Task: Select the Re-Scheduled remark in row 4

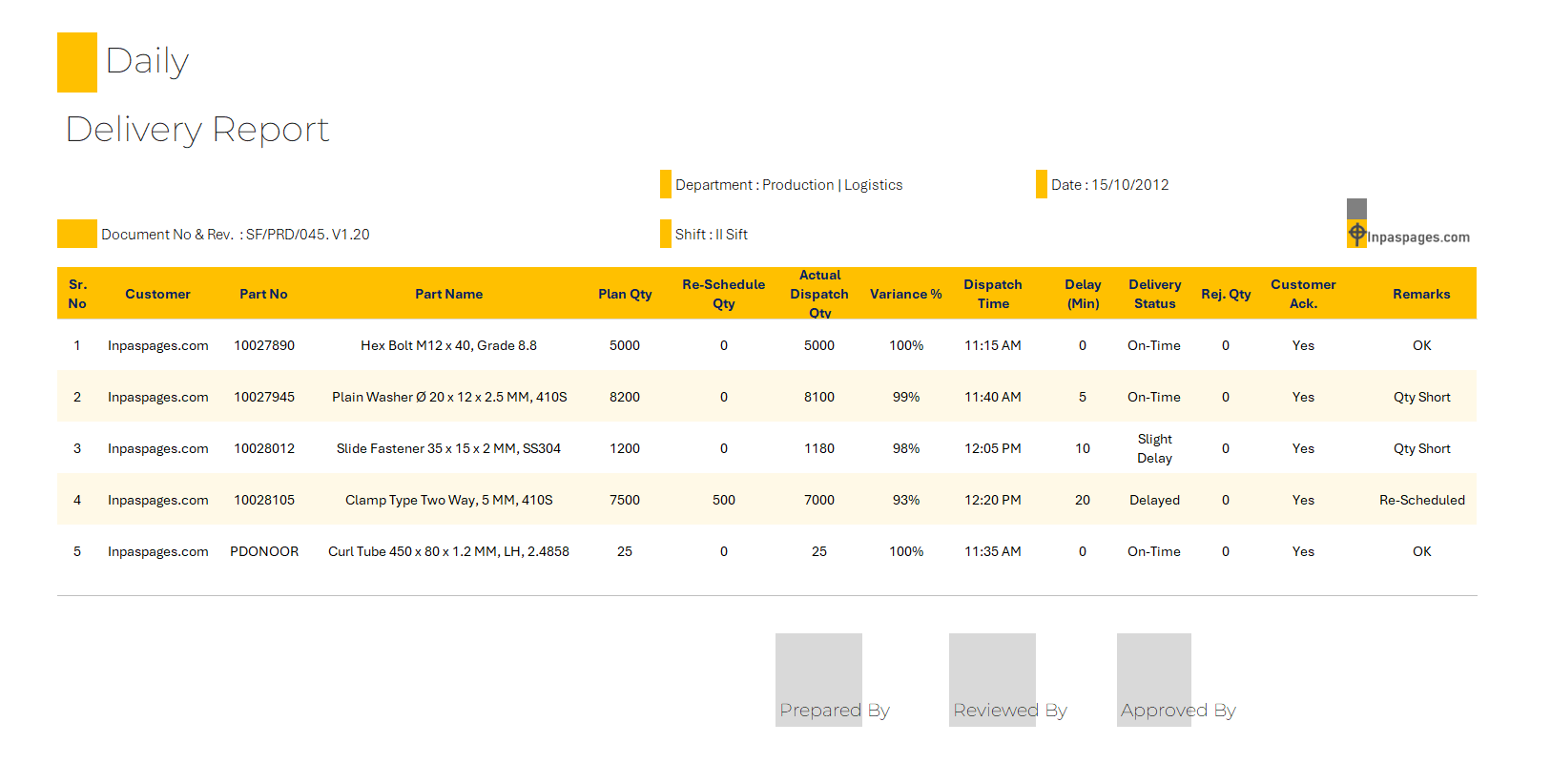Action: [x=1421, y=500]
